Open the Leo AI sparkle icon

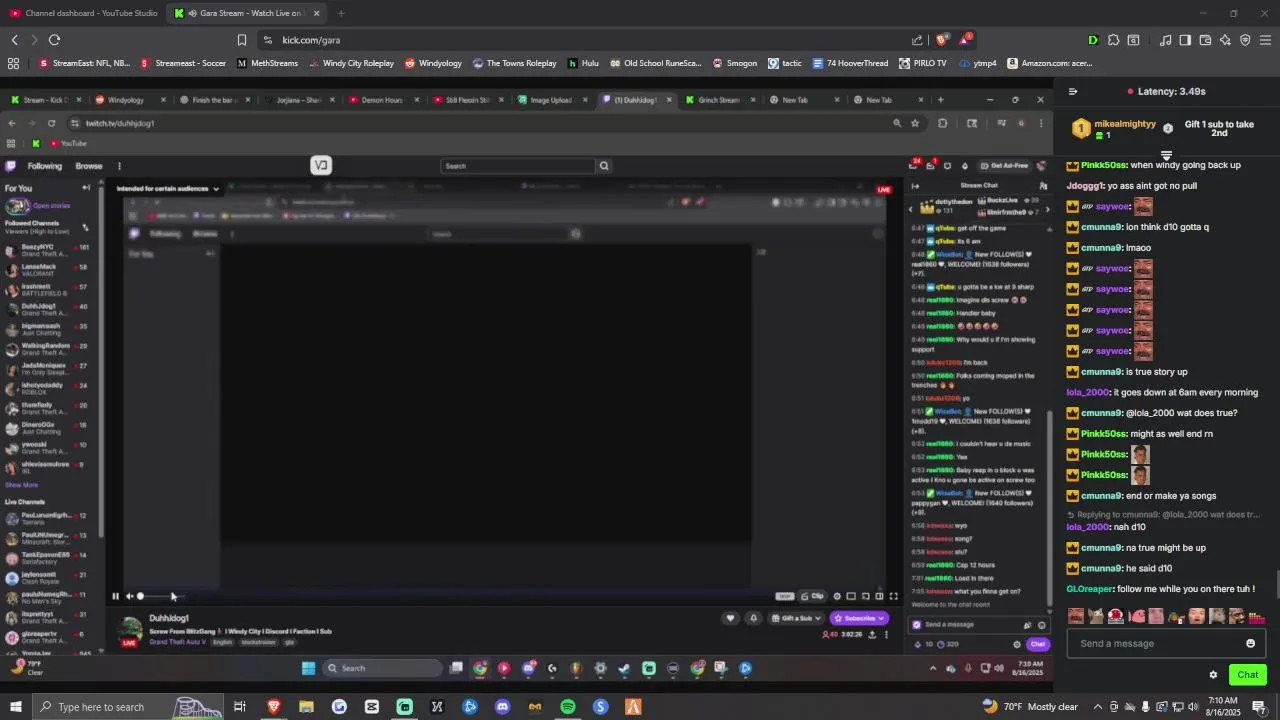pos(1225,40)
